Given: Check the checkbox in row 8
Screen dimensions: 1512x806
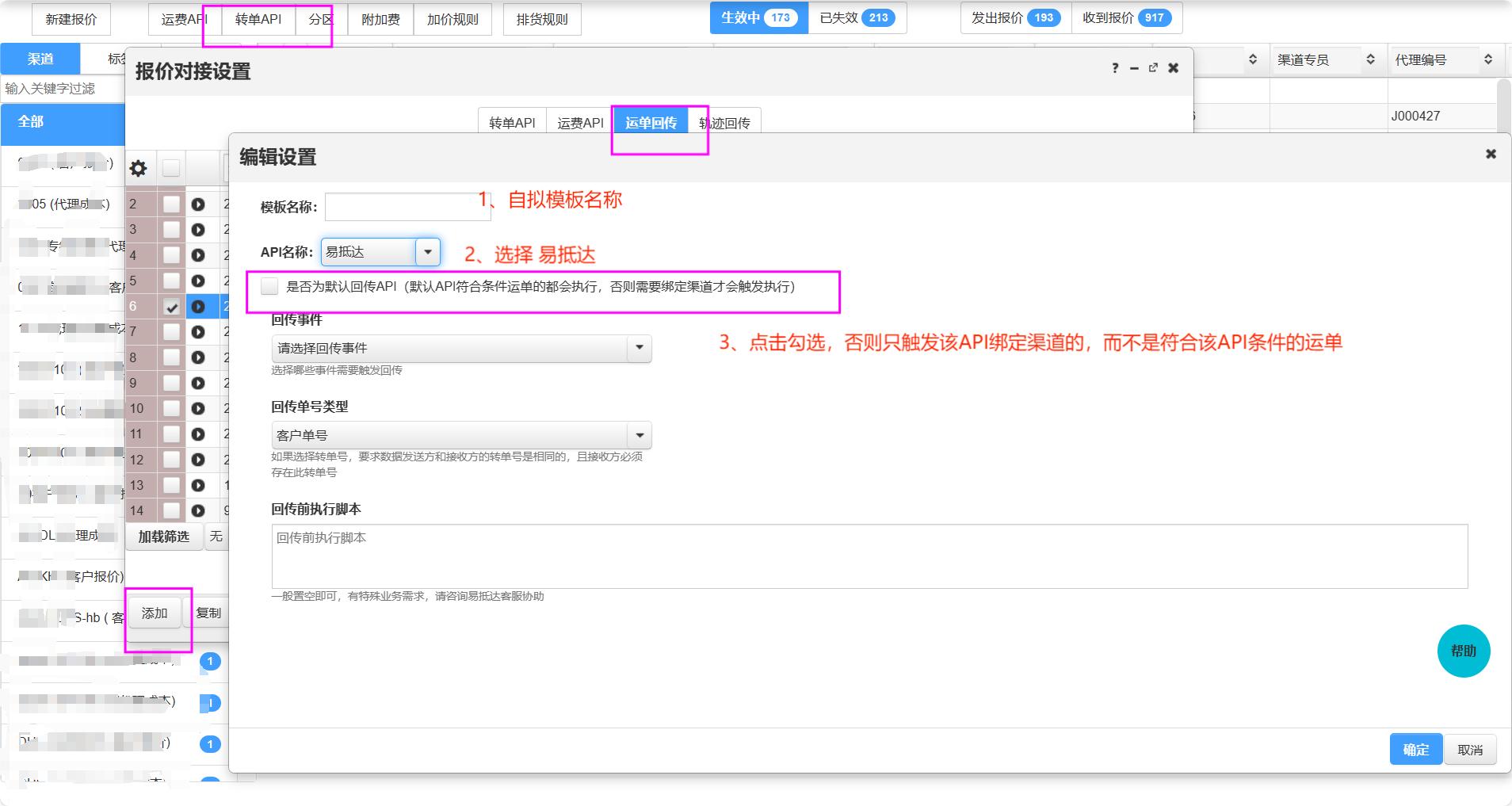Looking at the screenshot, I should [171, 357].
